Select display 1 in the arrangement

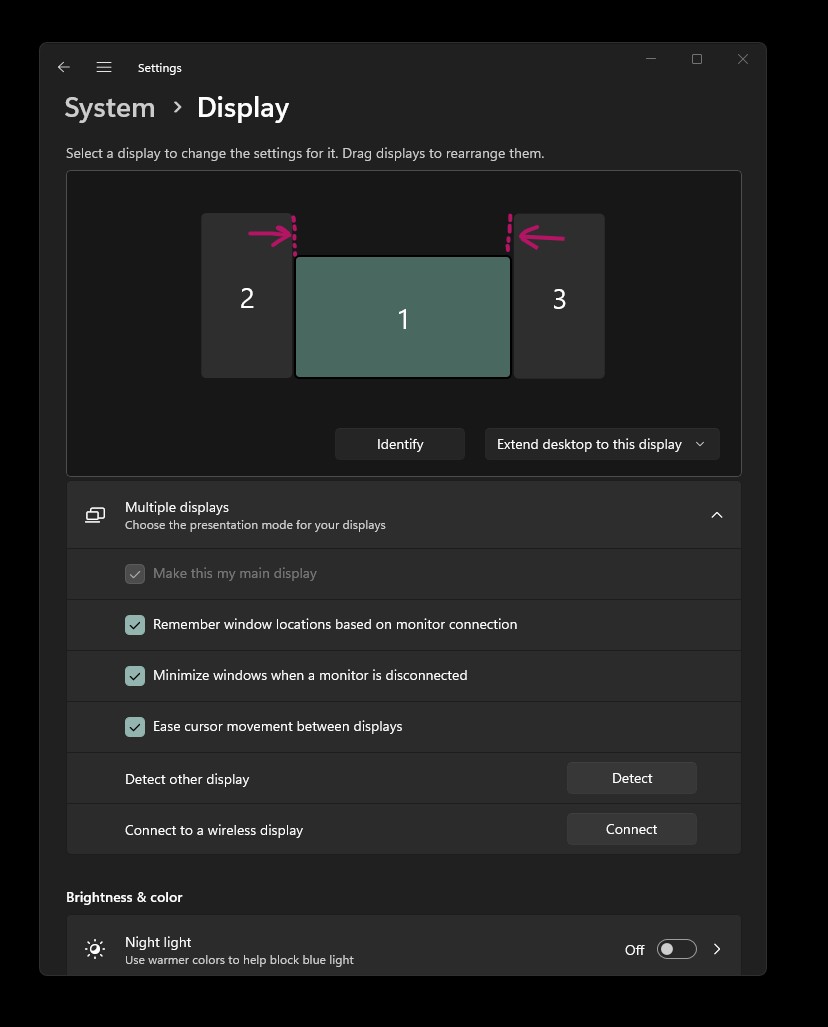tap(403, 317)
